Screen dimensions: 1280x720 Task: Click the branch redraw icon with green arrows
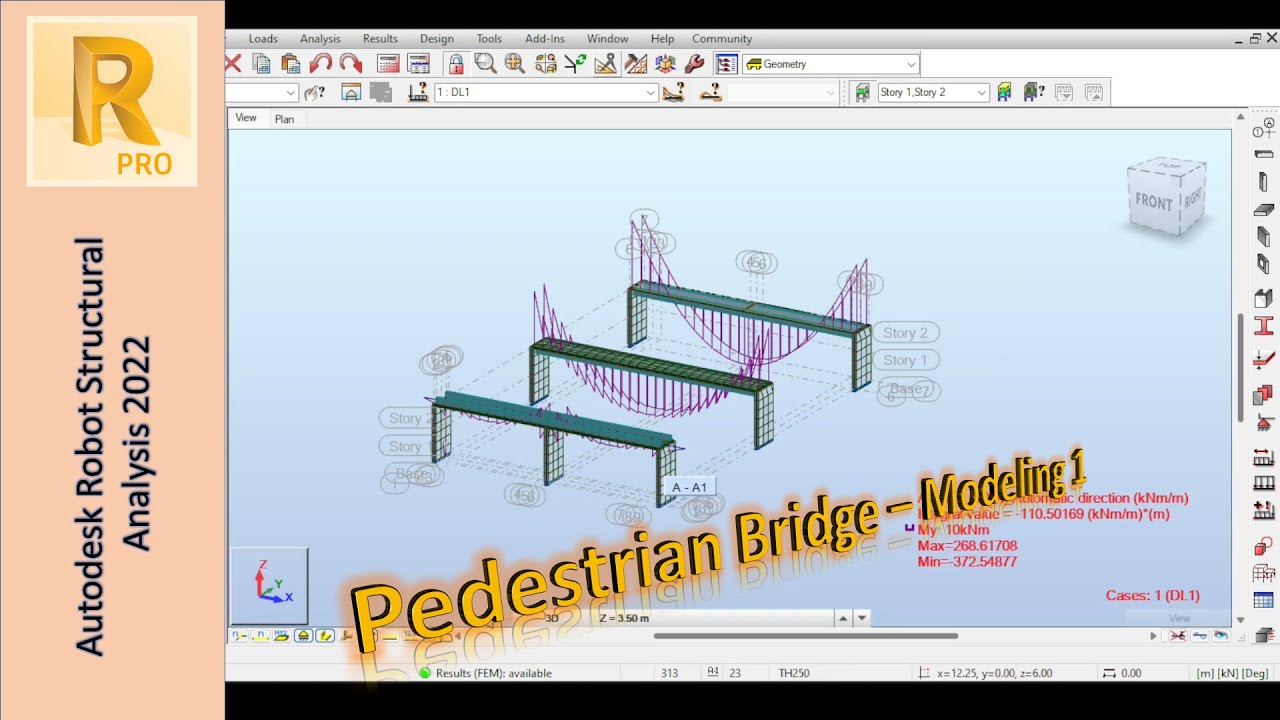coord(575,64)
